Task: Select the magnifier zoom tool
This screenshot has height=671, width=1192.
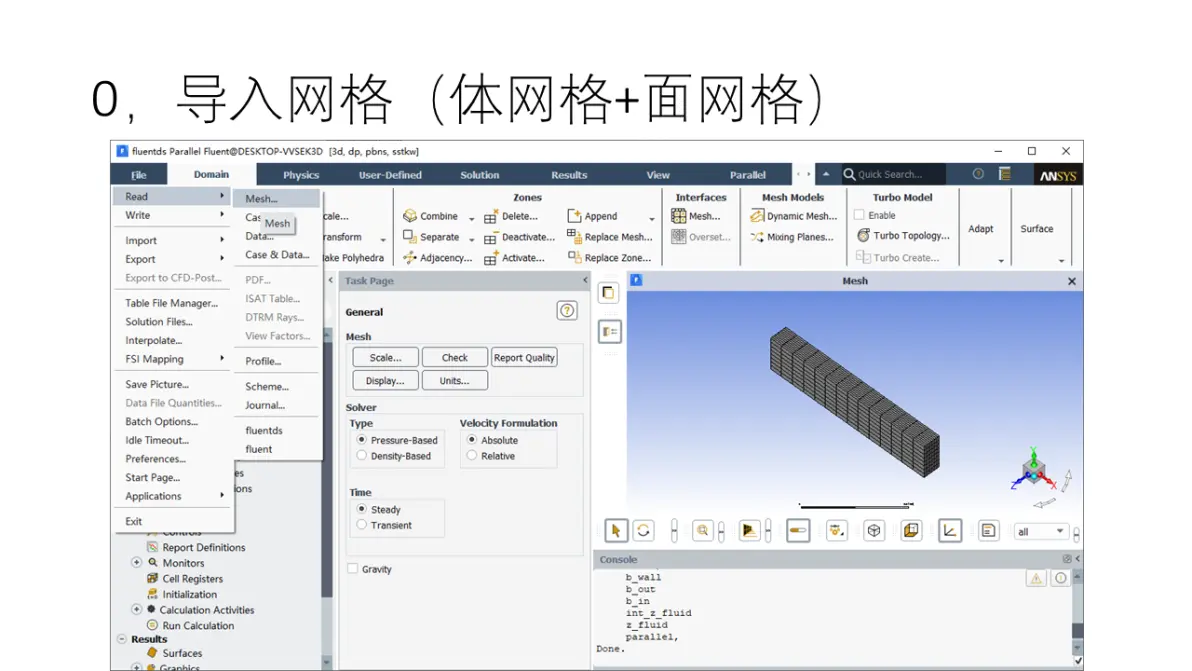Action: pos(702,530)
